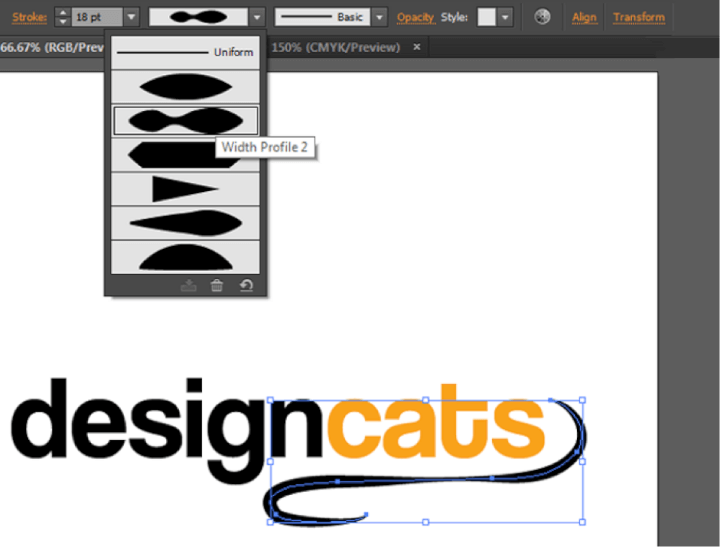
Task: Increase stroke weight with up stepper arrow
Action: click(63, 12)
